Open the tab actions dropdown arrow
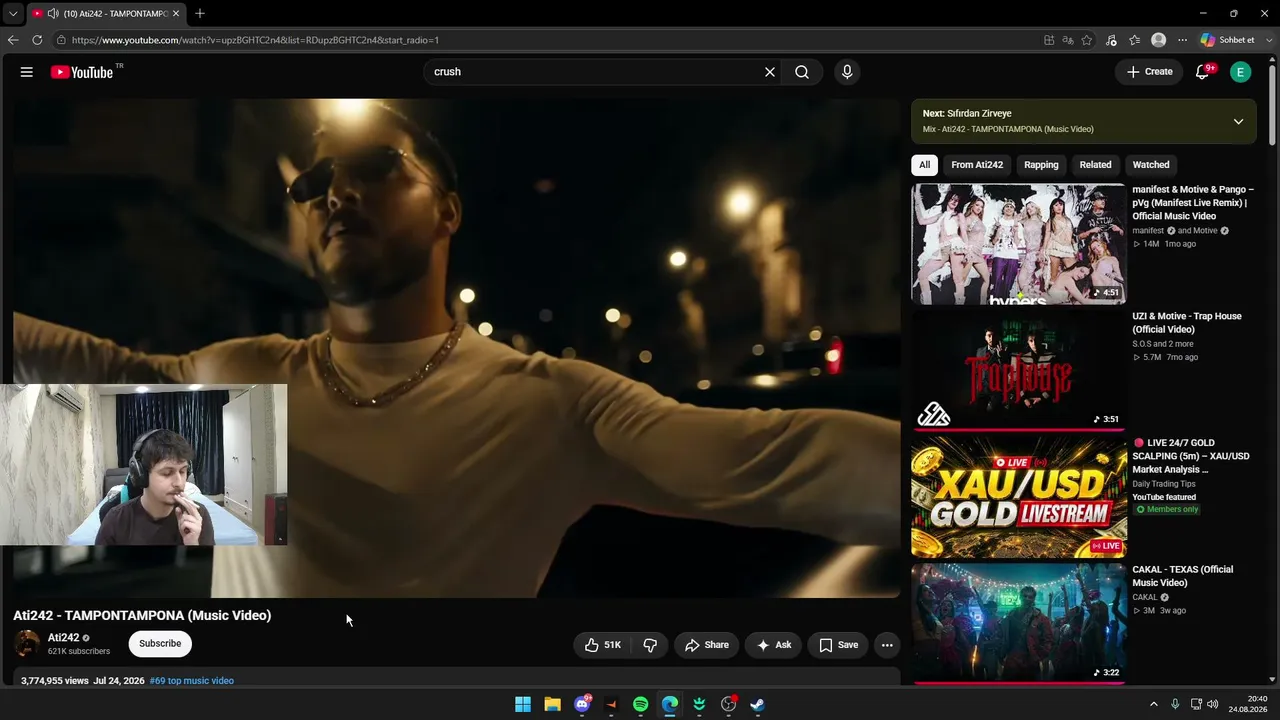The image size is (1280, 720). pos(13,14)
